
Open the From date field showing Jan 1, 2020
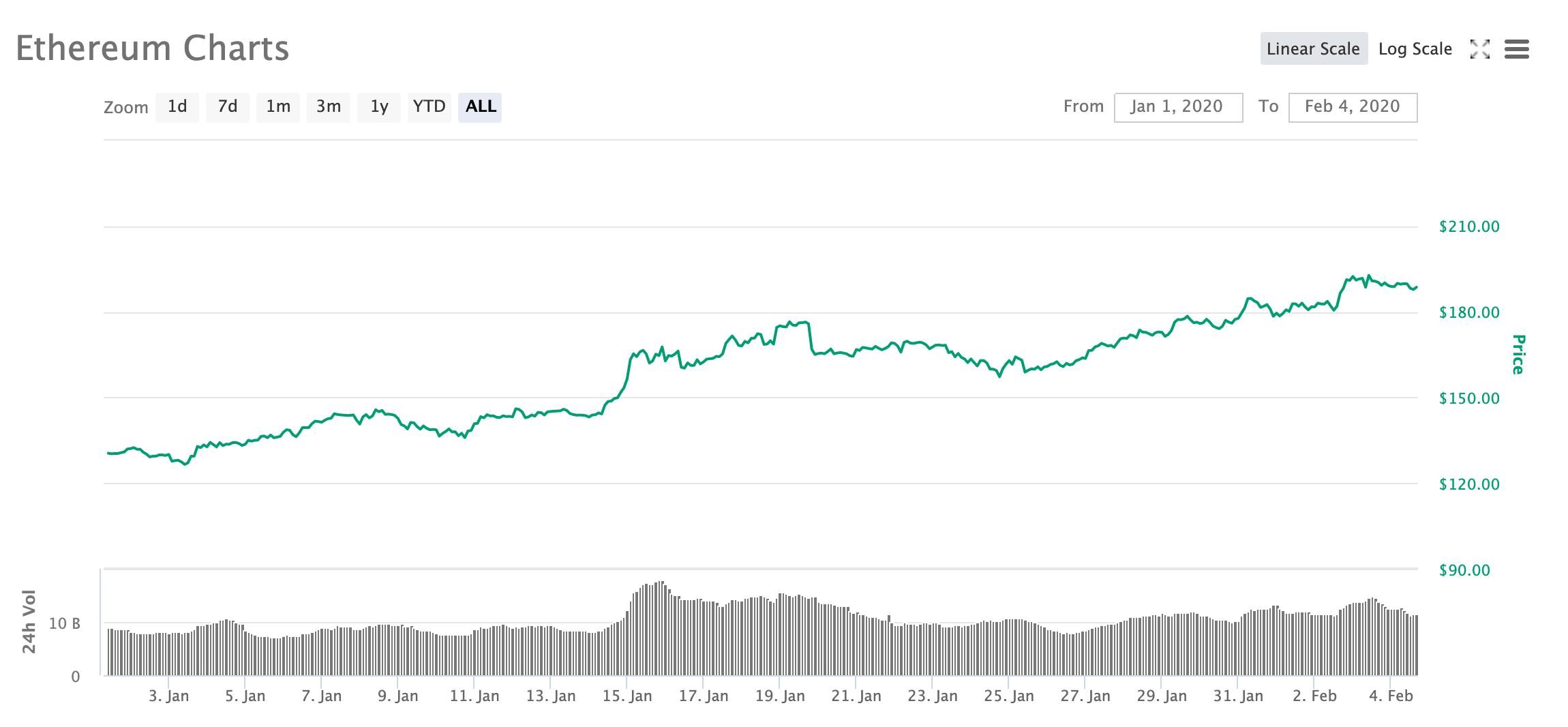[x=1177, y=106]
